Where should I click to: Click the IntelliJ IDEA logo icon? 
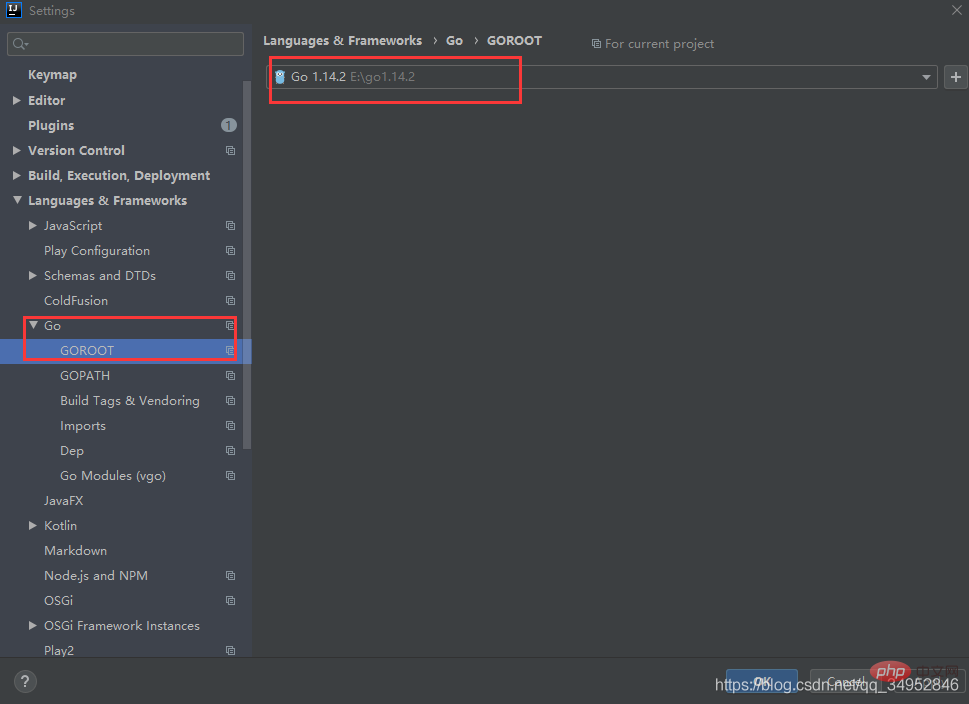tap(14, 10)
